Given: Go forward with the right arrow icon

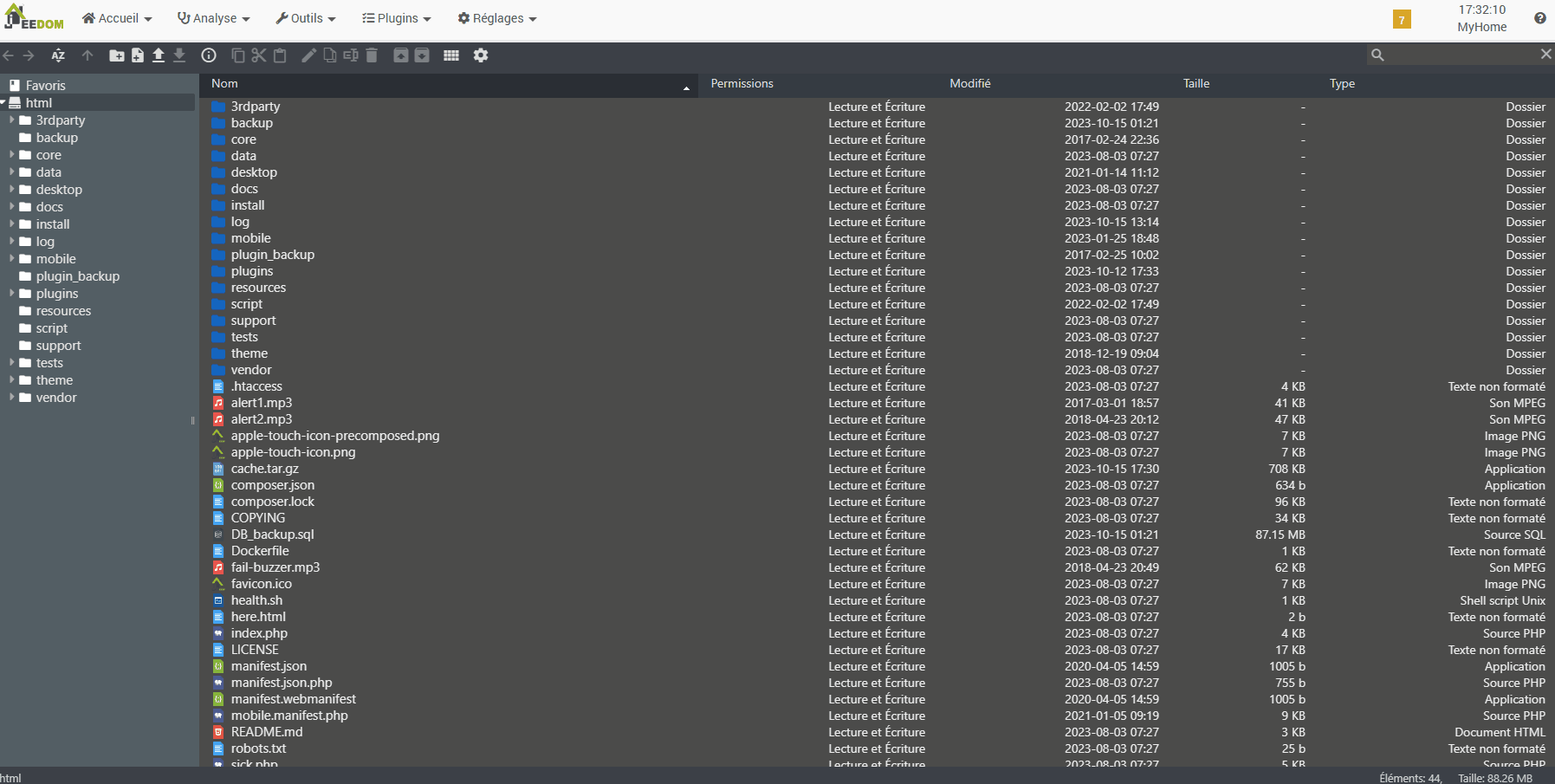Looking at the screenshot, I should [x=29, y=55].
